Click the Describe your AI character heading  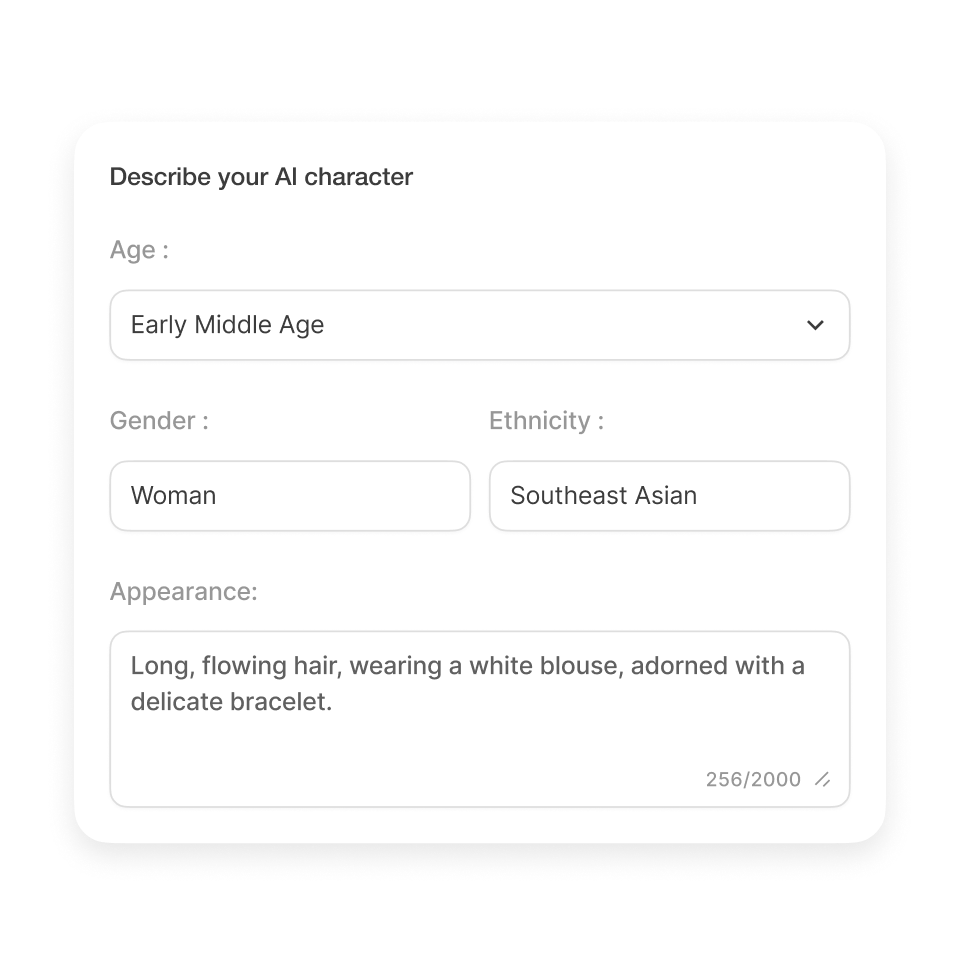tap(261, 177)
